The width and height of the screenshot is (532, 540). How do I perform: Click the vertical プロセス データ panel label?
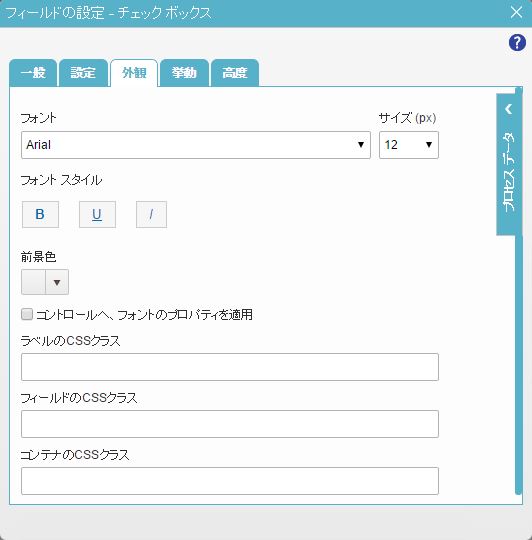509,171
